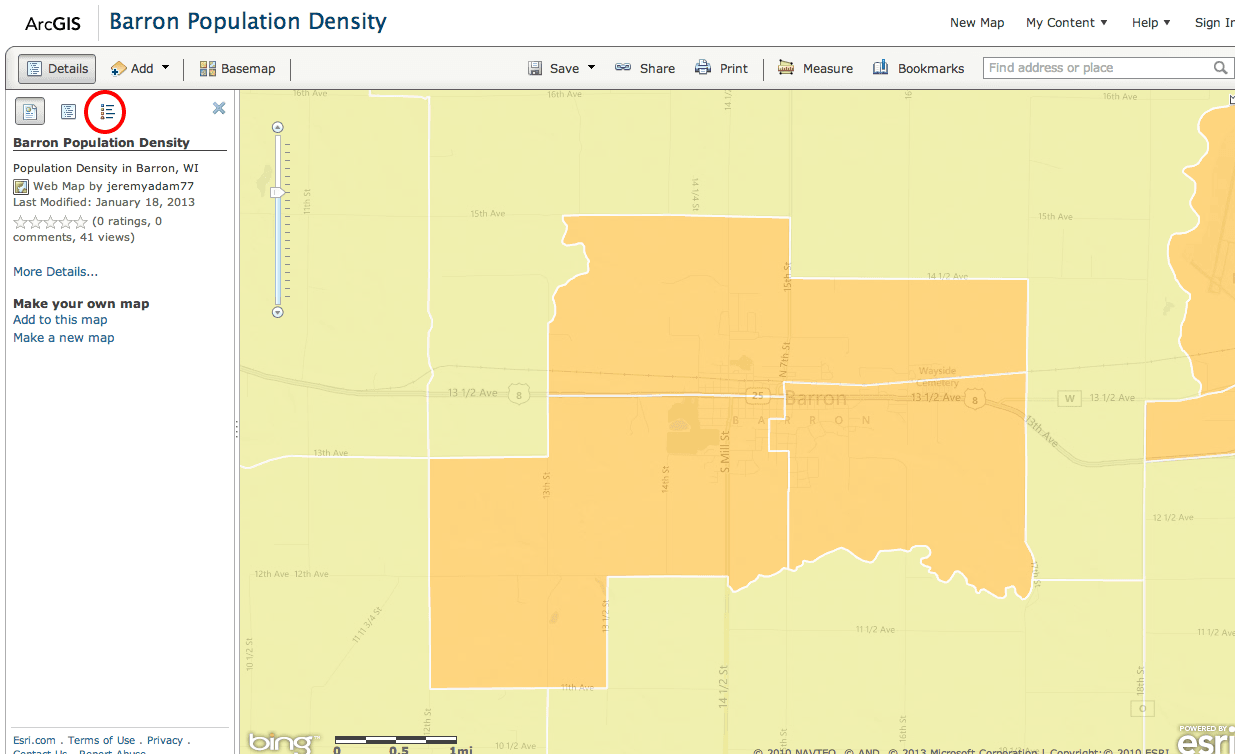This screenshot has width=1235, height=754.
Task: Select the About this map icon
Action: 30,111
